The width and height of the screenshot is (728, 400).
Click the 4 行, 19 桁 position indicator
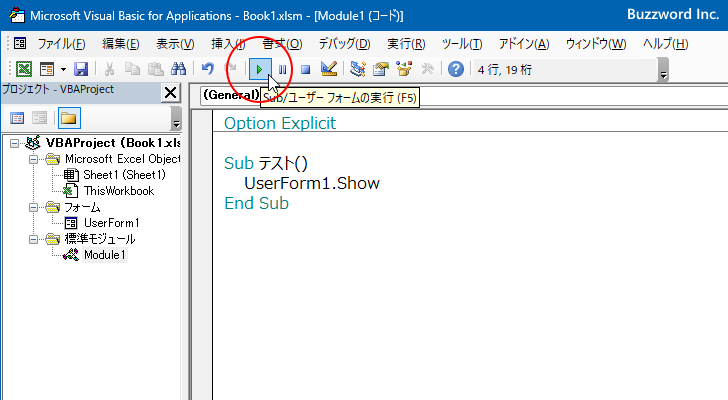[505, 70]
